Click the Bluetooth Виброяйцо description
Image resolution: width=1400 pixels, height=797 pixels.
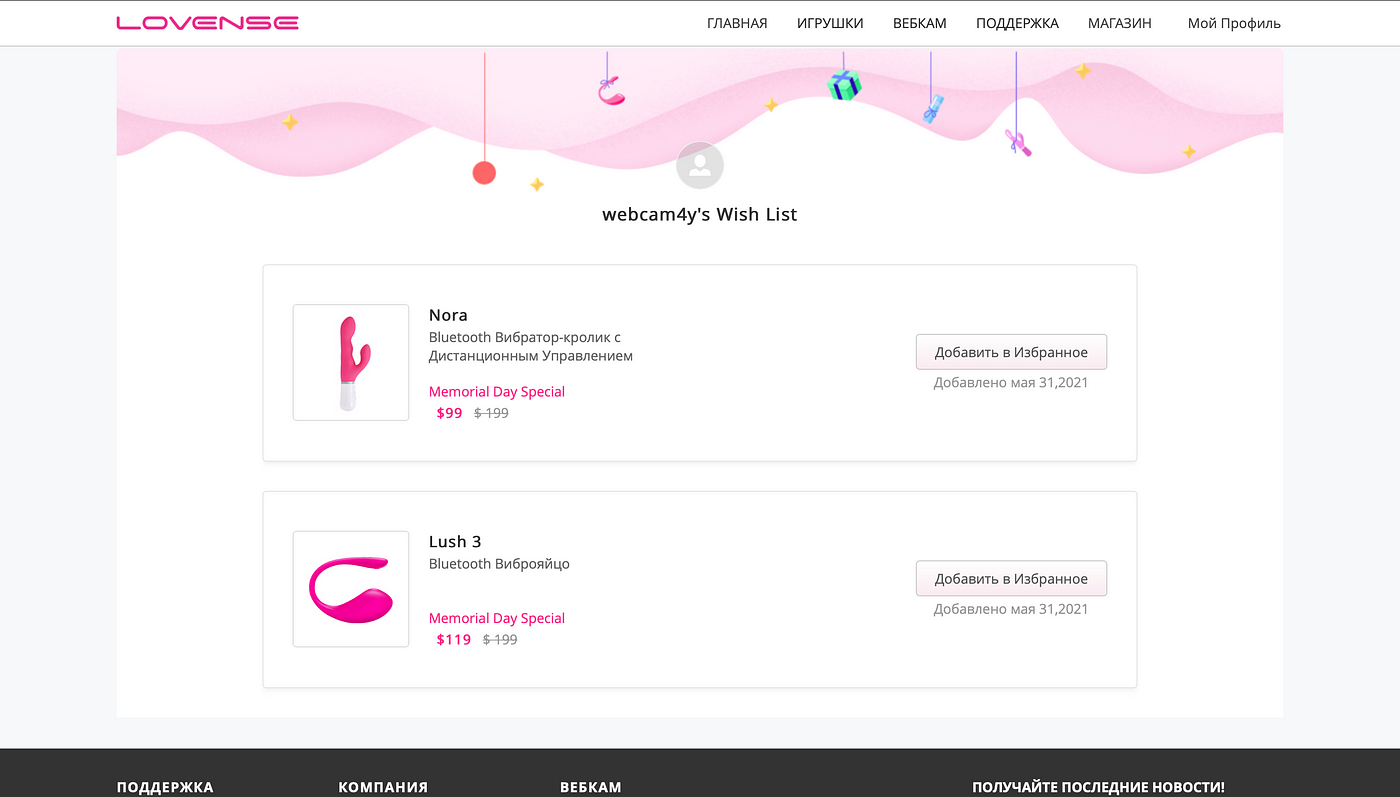pyautogui.click(x=499, y=564)
